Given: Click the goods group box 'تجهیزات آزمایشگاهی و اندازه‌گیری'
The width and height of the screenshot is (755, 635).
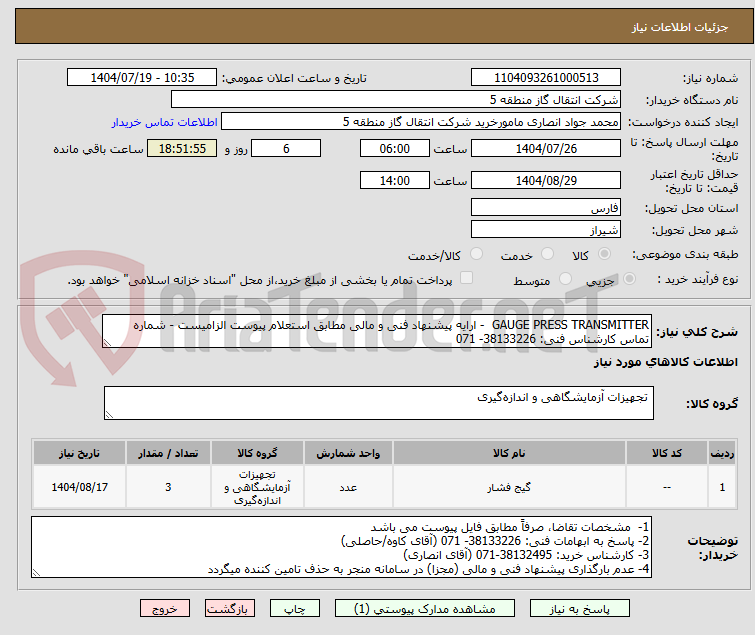Looking at the screenshot, I should [379, 403].
